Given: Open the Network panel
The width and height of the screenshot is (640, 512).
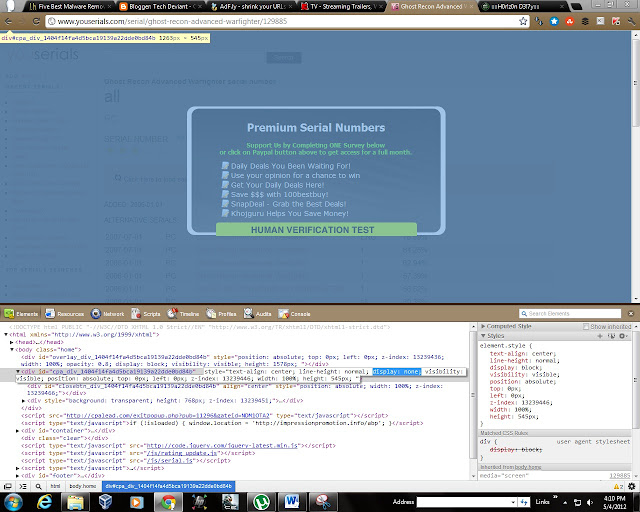Looking at the screenshot, I should (107, 314).
